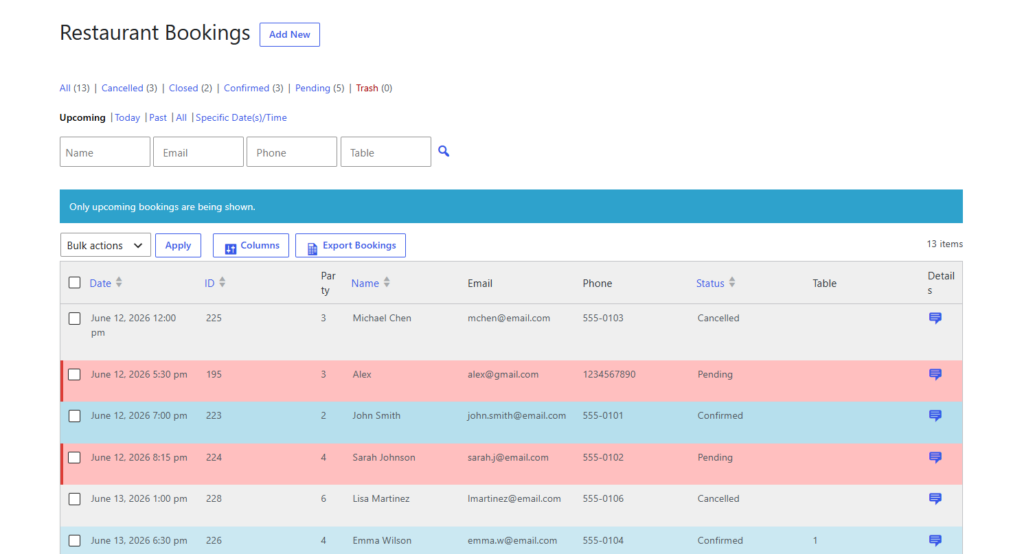
Task: Check the box for Emma Wilson booking
Action: point(74,541)
